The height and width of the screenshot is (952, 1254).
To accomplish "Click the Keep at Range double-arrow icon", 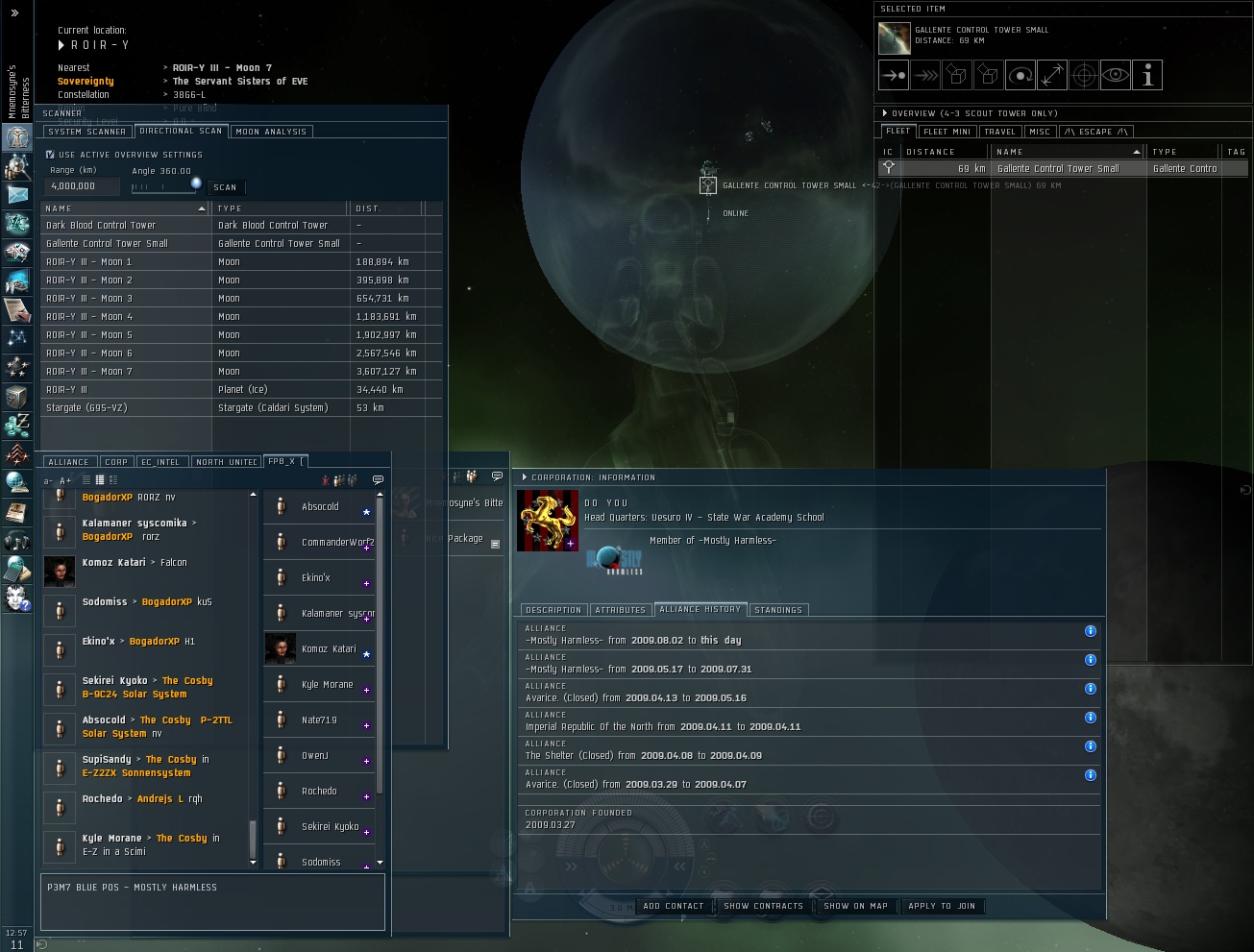I will [1052, 75].
